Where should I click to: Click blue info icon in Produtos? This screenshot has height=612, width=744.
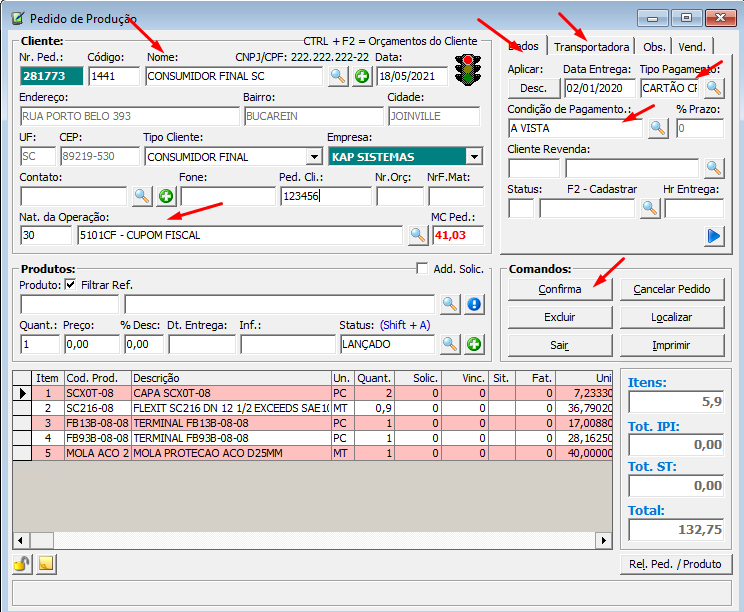[x=474, y=304]
